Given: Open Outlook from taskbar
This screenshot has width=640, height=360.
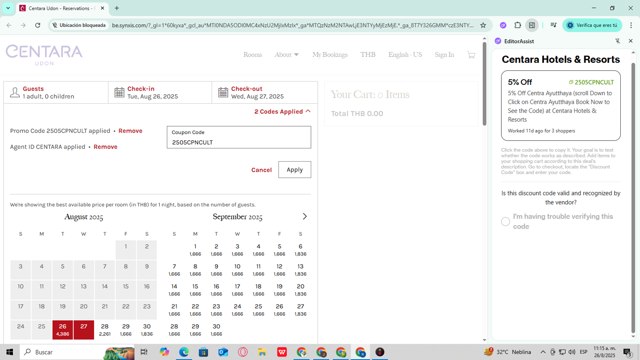Looking at the screenshot, I should pos(223,352).
